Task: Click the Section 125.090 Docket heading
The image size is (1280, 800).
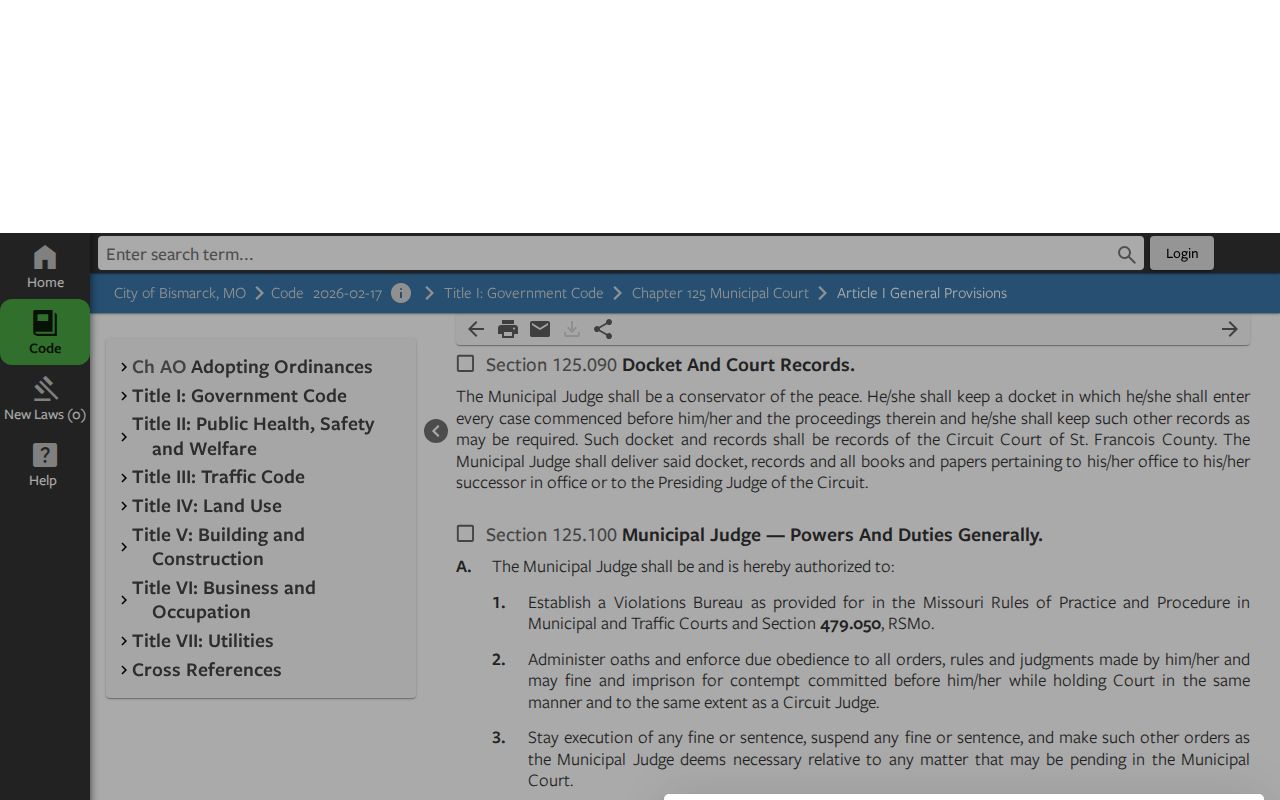Action: coord(670,365)
